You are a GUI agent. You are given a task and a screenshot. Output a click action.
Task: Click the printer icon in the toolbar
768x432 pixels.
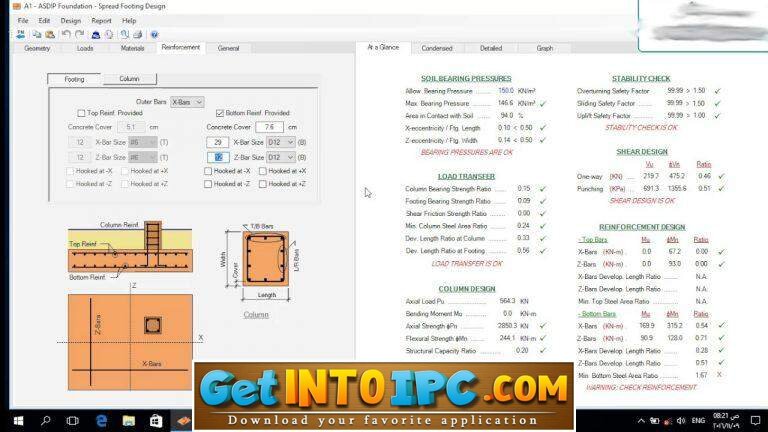[x=138, y=34]
